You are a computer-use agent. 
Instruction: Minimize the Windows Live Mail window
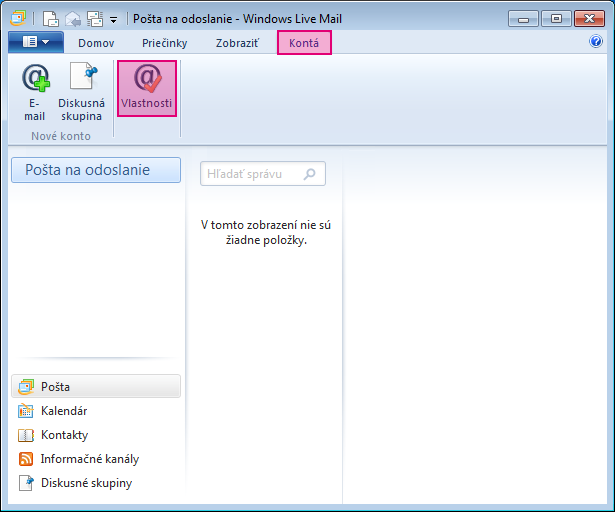(523, 18)
